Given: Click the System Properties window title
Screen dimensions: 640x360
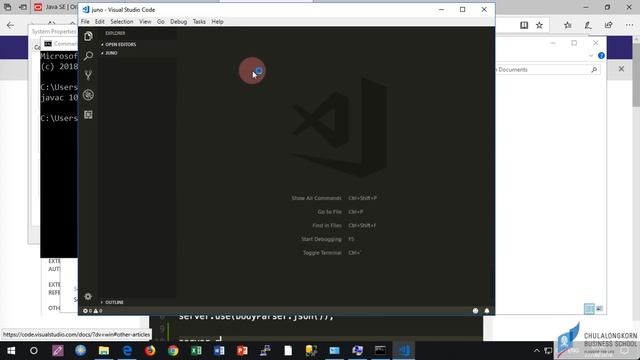Looking at the screenshot, I should pyautogui.click(x=53, y=31).
